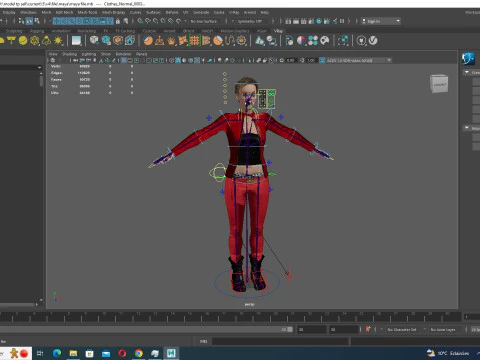Click the orange half-sphere V-Ray shelf icon
The width and height of the screenshot is (480, 360).
[148, 41]
